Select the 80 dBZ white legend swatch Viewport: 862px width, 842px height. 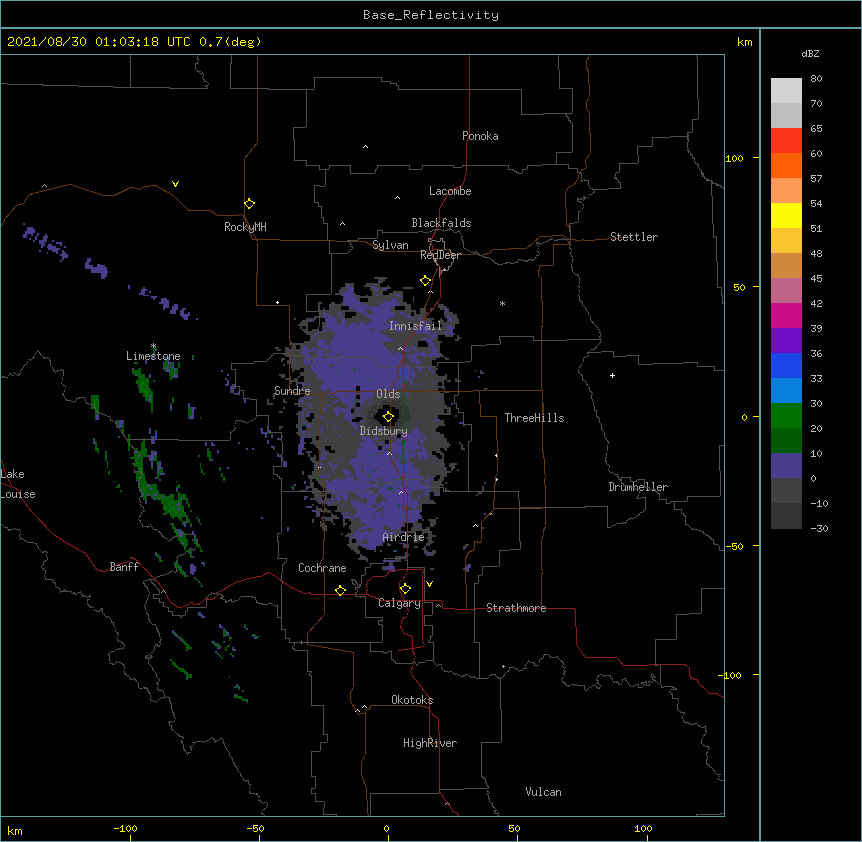click(x=786, y=91)
